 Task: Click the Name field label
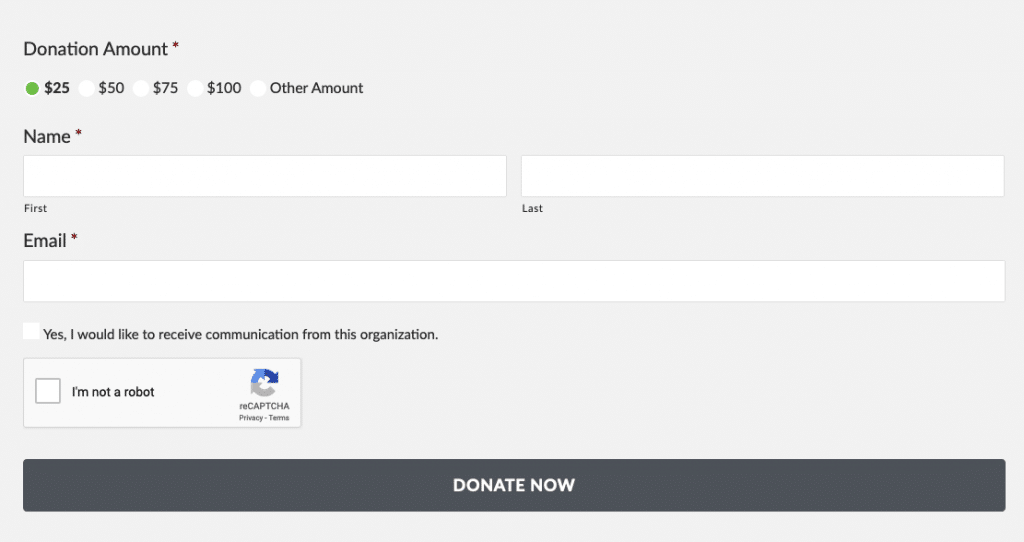(47, 136)
